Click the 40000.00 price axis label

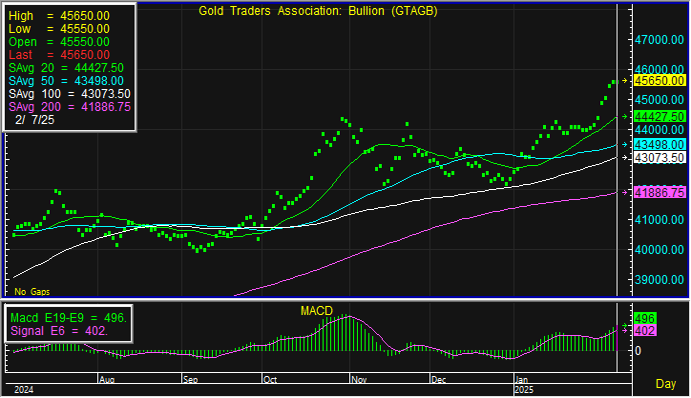[659, 250]
